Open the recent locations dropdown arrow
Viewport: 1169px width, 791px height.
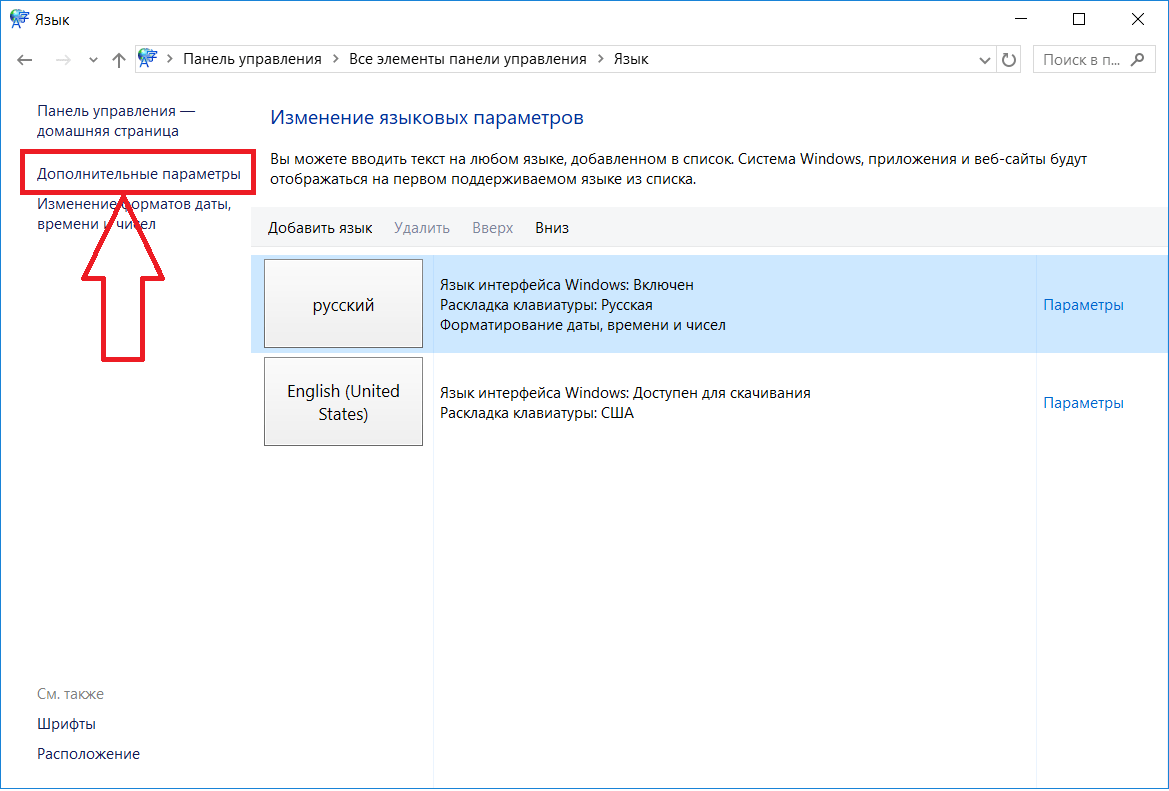point(93,60)
